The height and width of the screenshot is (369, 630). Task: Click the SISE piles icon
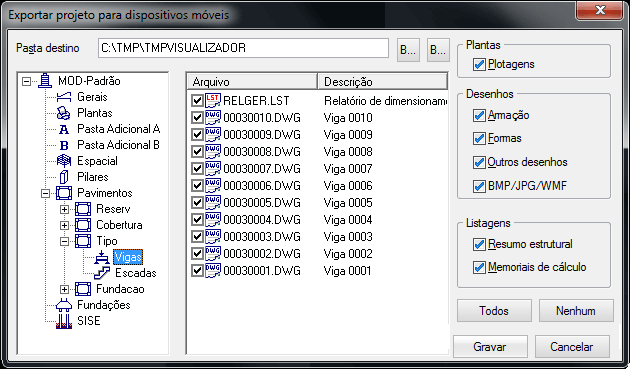64,321
